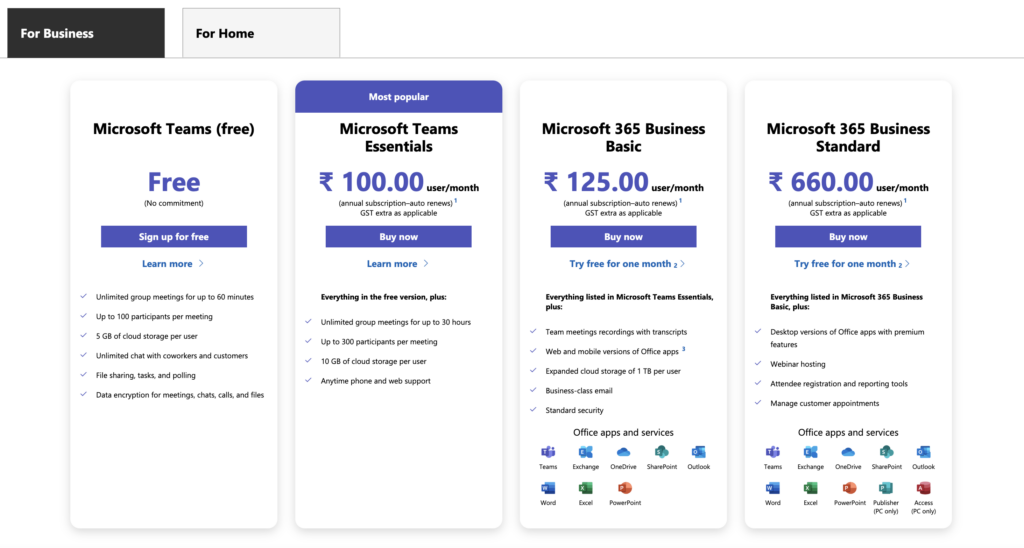The height and width of the screenshot is (548, 1024).
Task: Click Buy now under Microsoft 365 Business Basic
Action: point(623,236)
